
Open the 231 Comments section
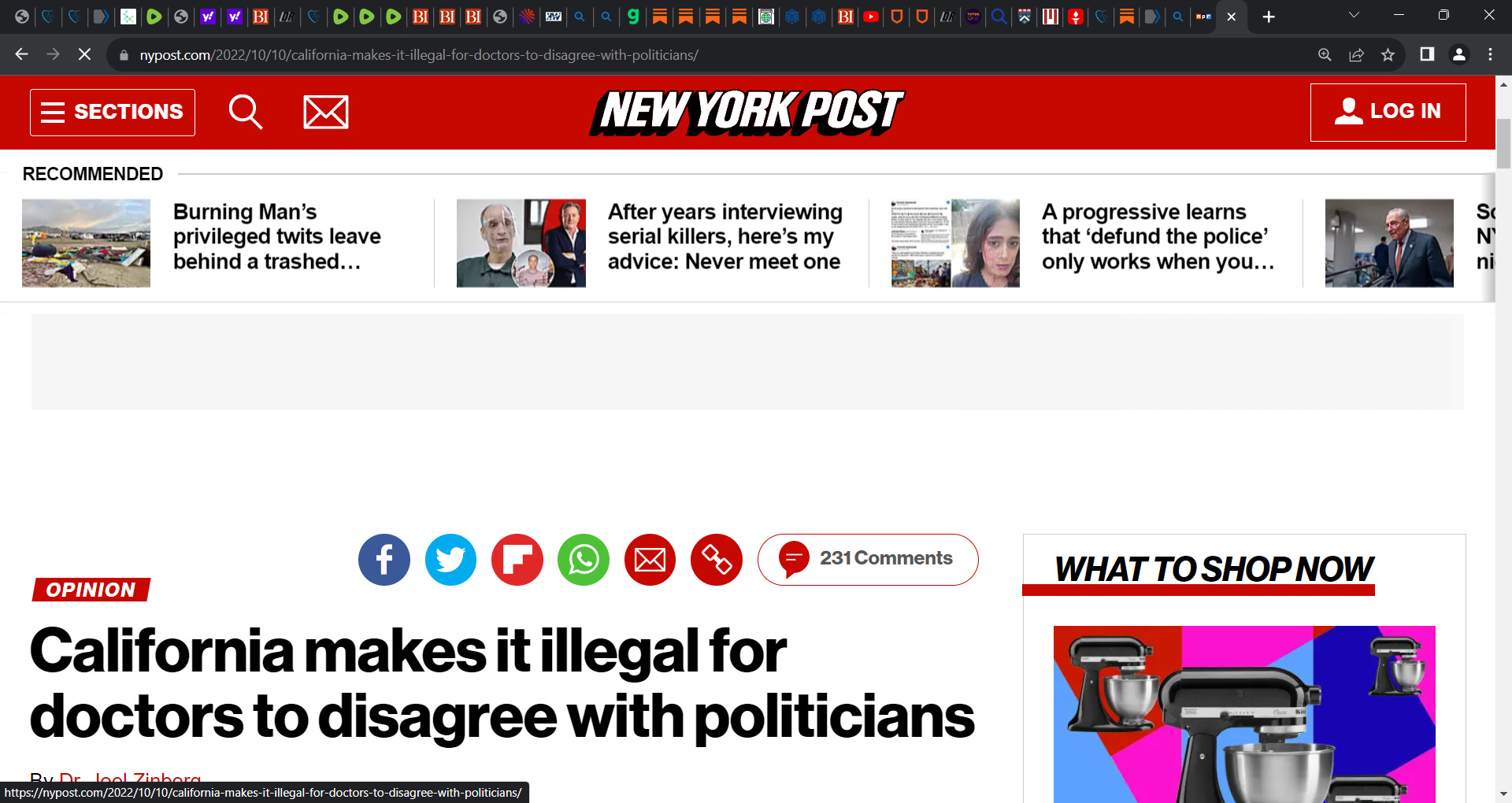(868, 560)
